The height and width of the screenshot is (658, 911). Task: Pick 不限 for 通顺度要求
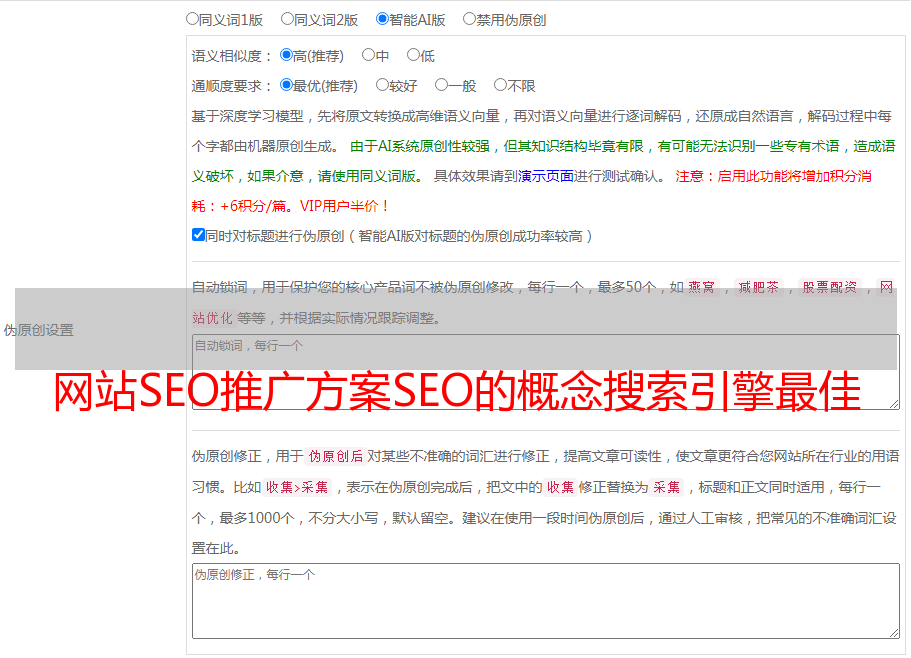(x=500, y=86)
